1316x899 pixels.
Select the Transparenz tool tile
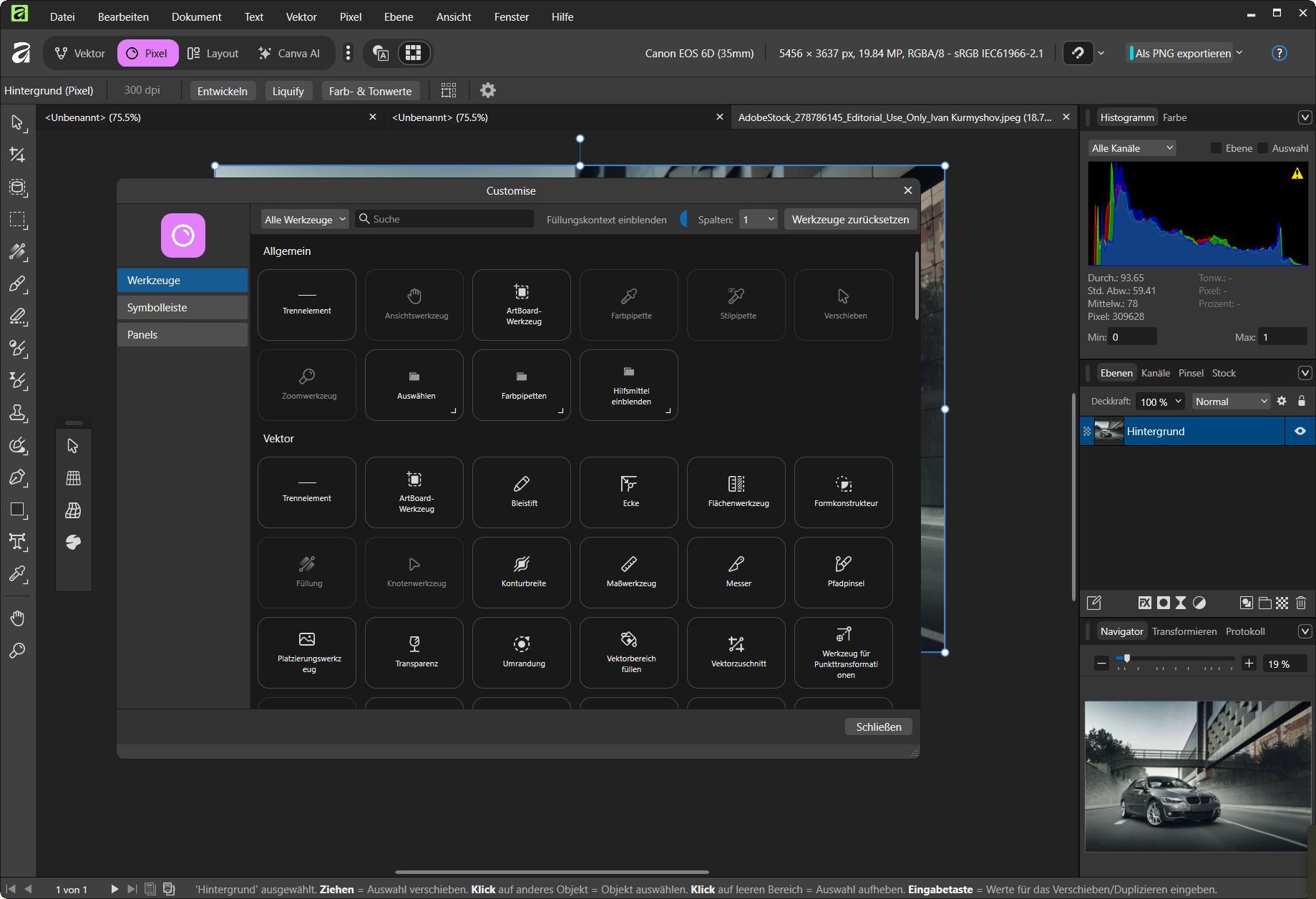[414, 652]
